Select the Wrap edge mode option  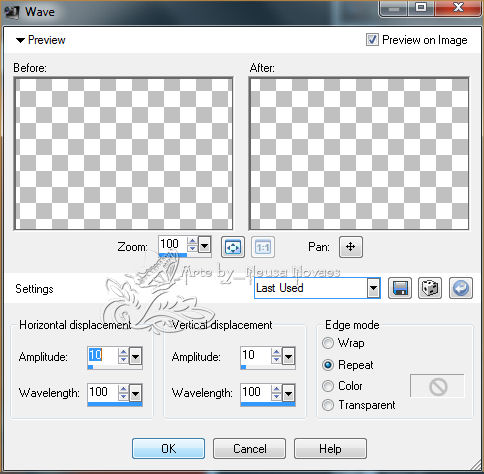click(328, 343)
